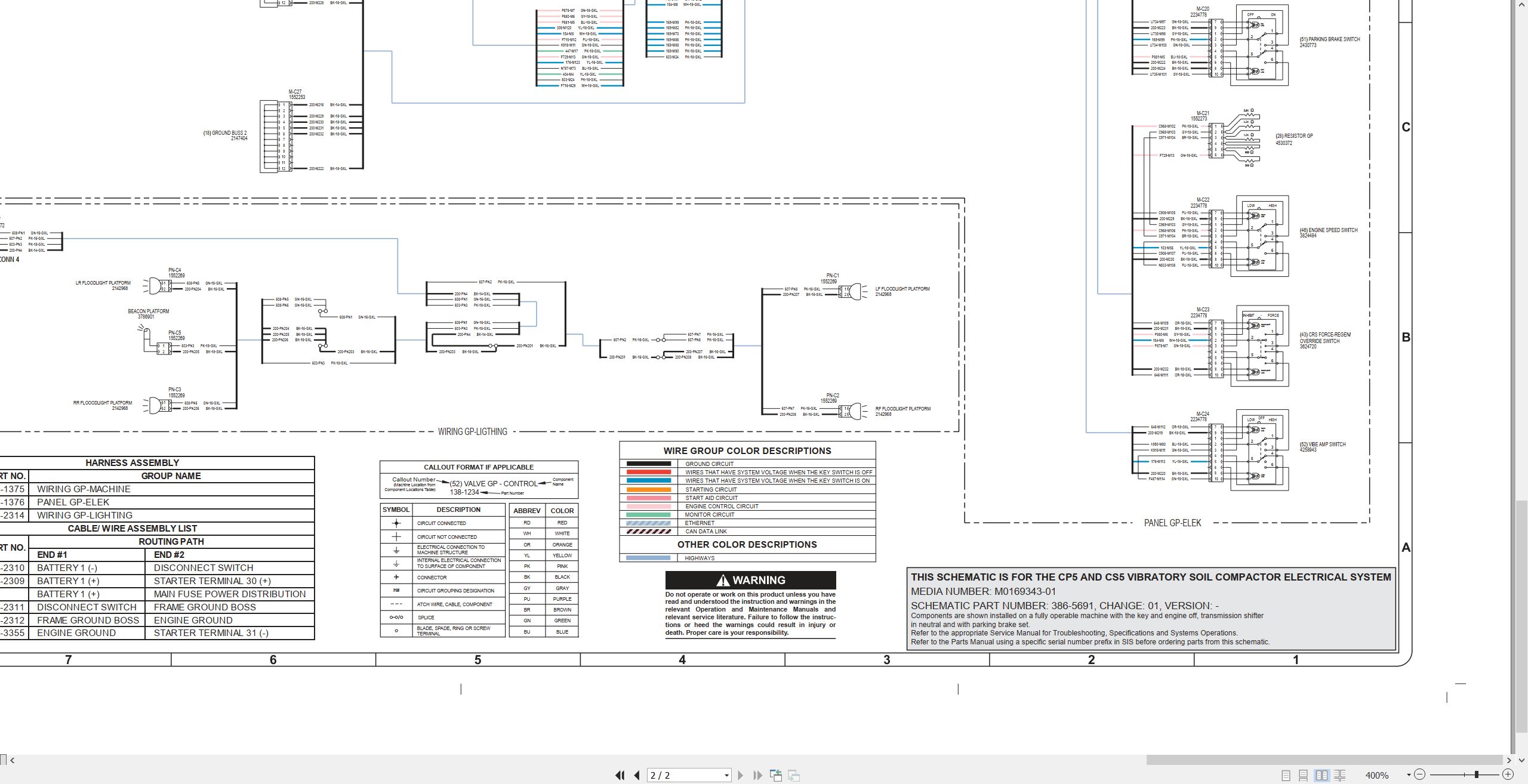Click the zoom out minus button
The width and height of the screenshot is (1528, 784).
pyautogui.click(x=1420, y=774)
